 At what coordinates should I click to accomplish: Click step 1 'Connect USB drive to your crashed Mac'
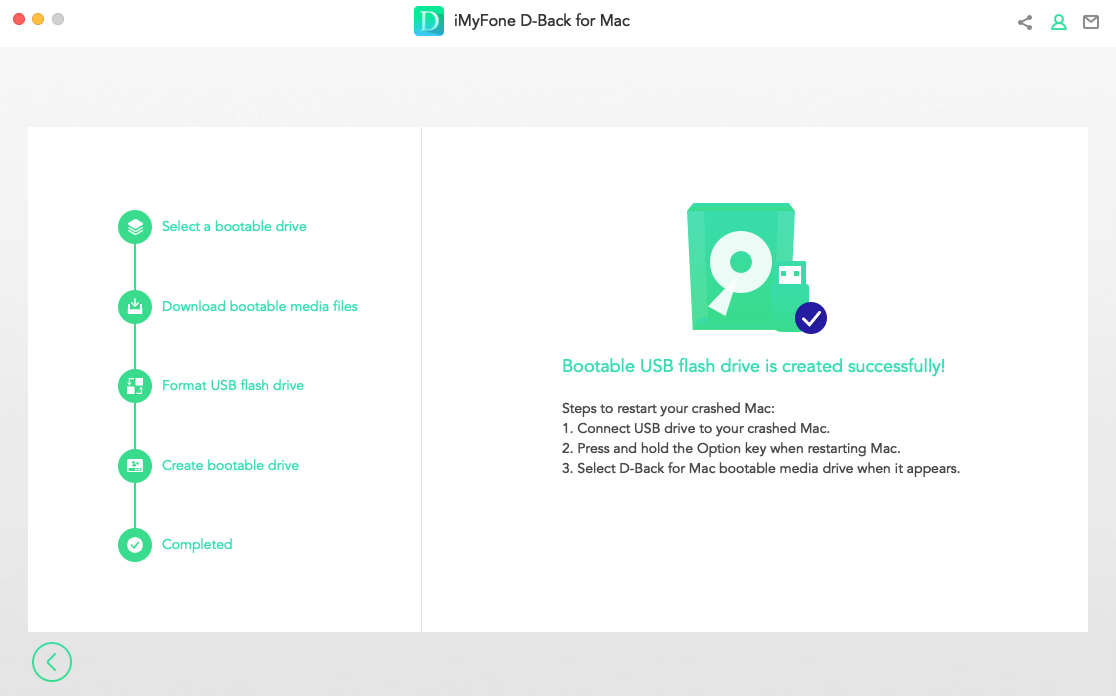696,428
